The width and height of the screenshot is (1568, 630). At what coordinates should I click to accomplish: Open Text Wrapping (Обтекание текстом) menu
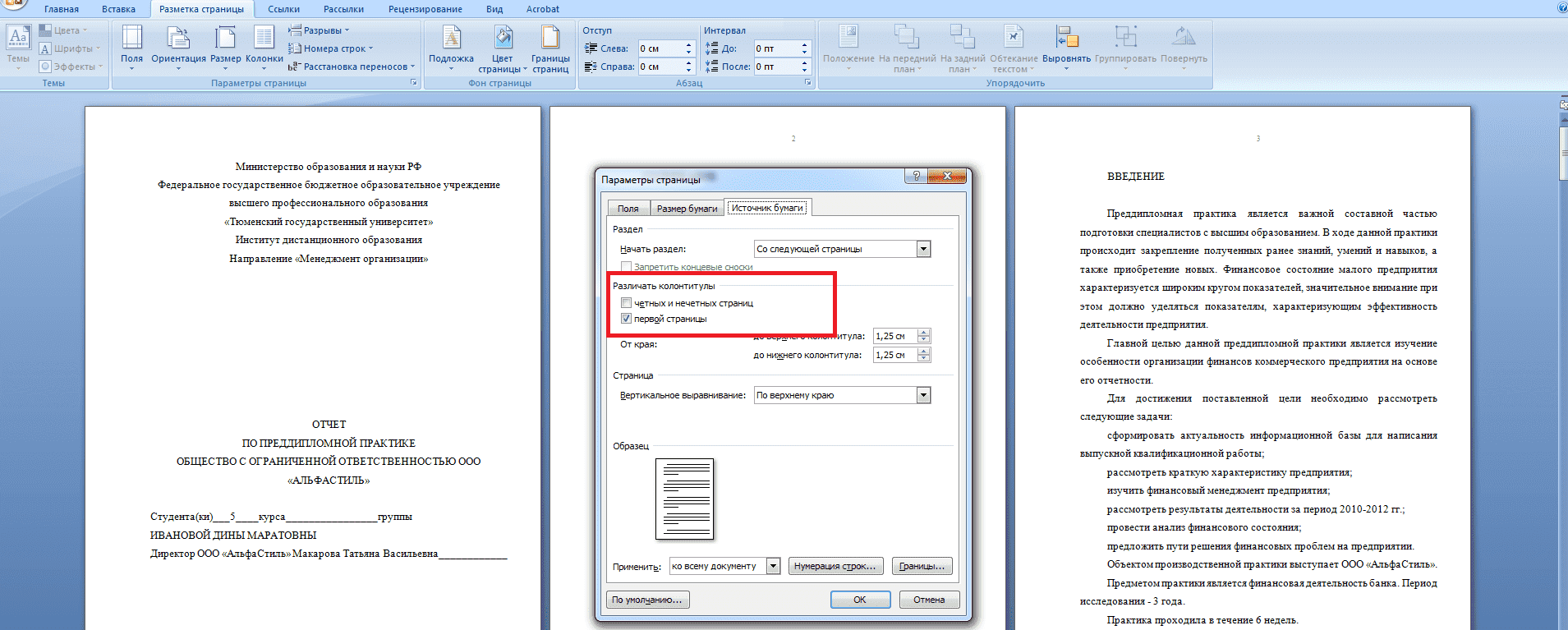pos(1014,49)
